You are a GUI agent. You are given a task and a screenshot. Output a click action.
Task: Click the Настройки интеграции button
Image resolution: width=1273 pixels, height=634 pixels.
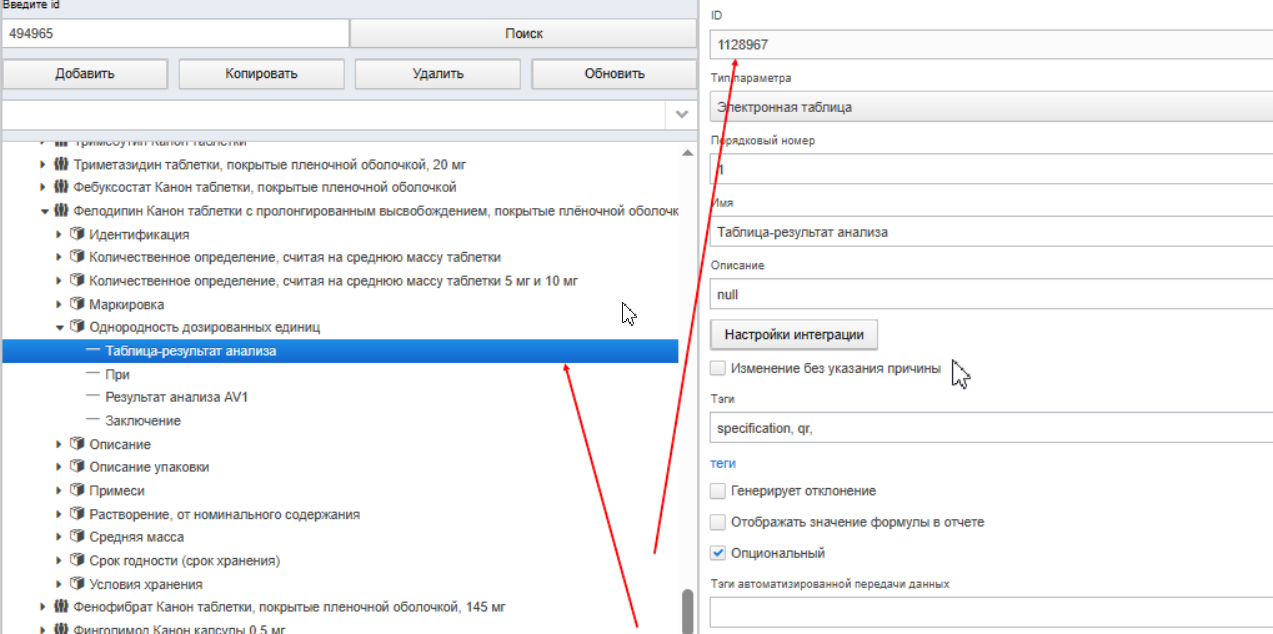pos(794,334)
